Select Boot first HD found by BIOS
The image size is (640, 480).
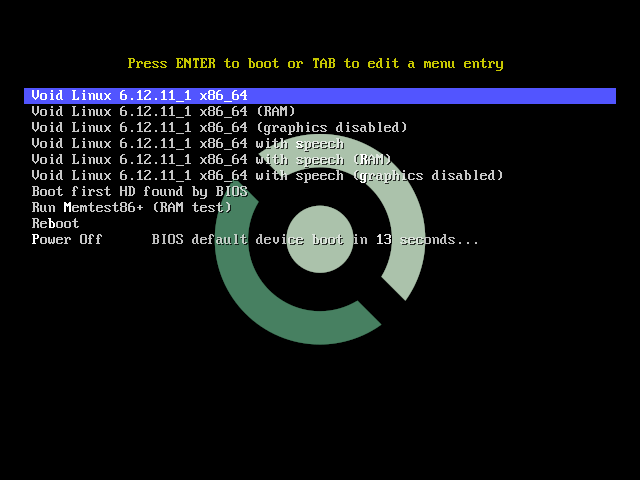pos(140,191)
